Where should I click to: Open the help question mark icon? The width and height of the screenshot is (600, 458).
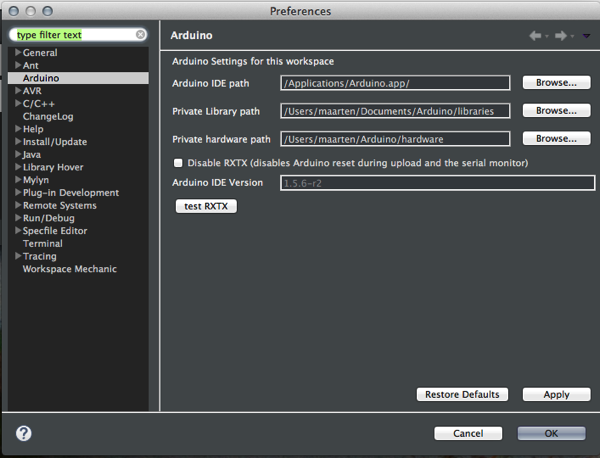pos(24,434)
